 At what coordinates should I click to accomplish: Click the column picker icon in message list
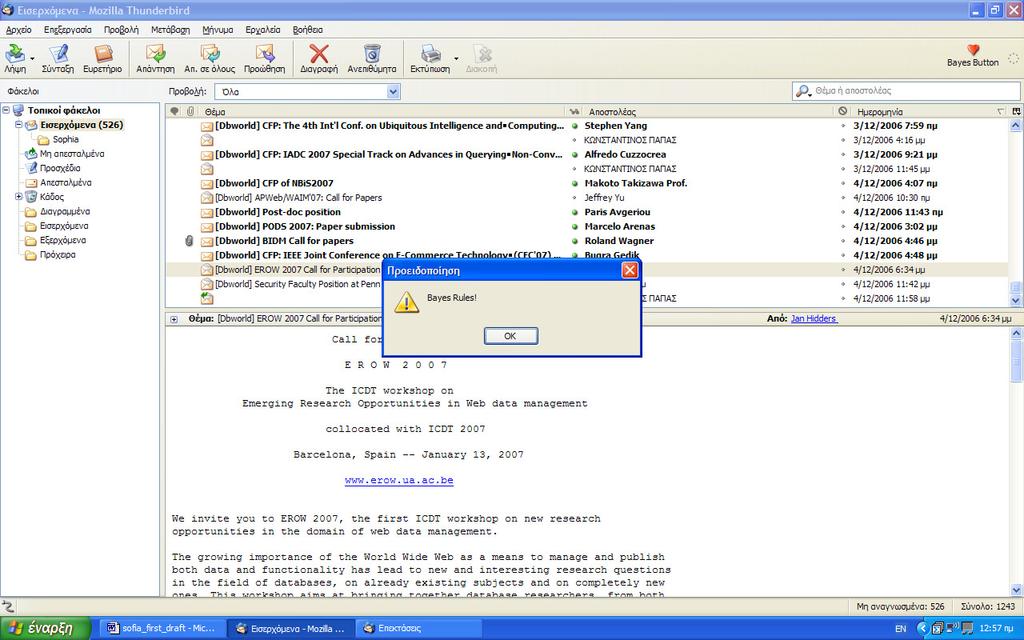pyautogui.click(x=1016, y=111)
